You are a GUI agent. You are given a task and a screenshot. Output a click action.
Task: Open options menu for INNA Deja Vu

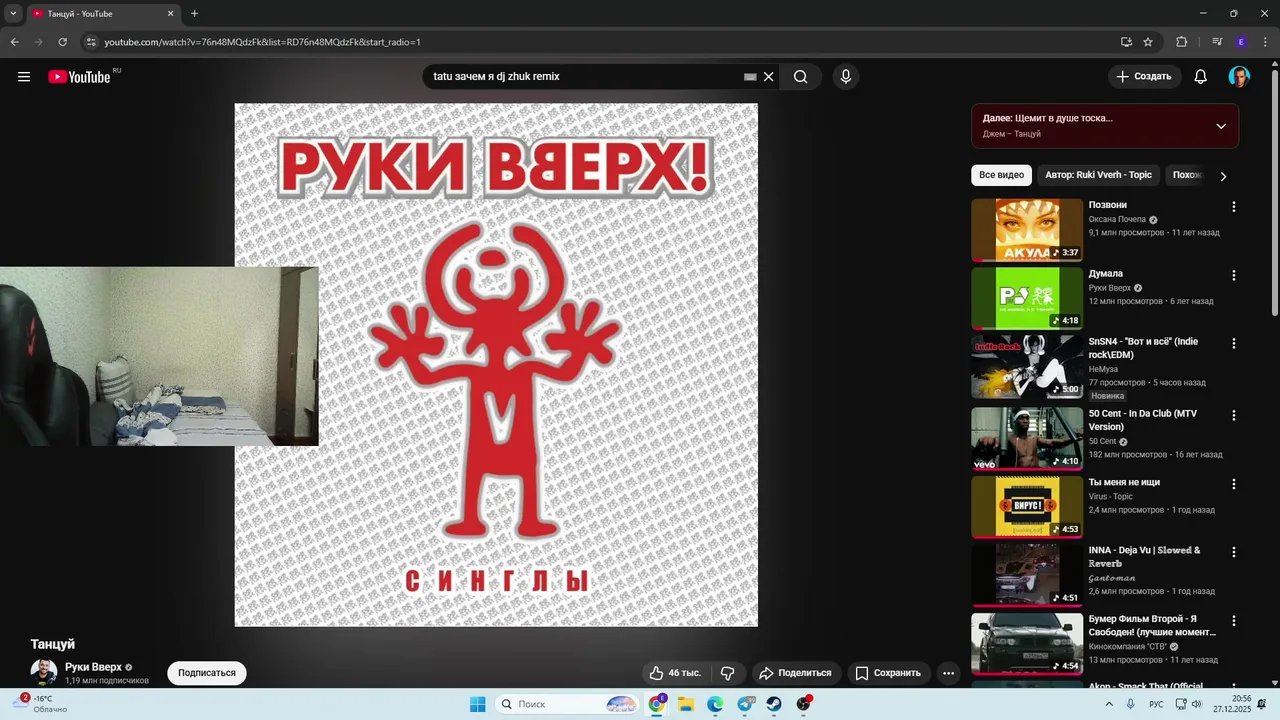point(1233,552)
